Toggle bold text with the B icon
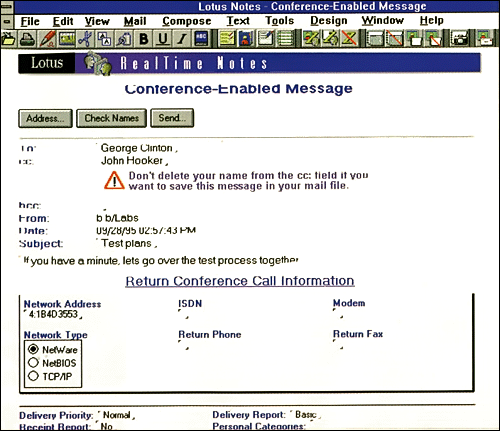Image resolution: width=500 pixels, height=431 pixels. [144, 39]
